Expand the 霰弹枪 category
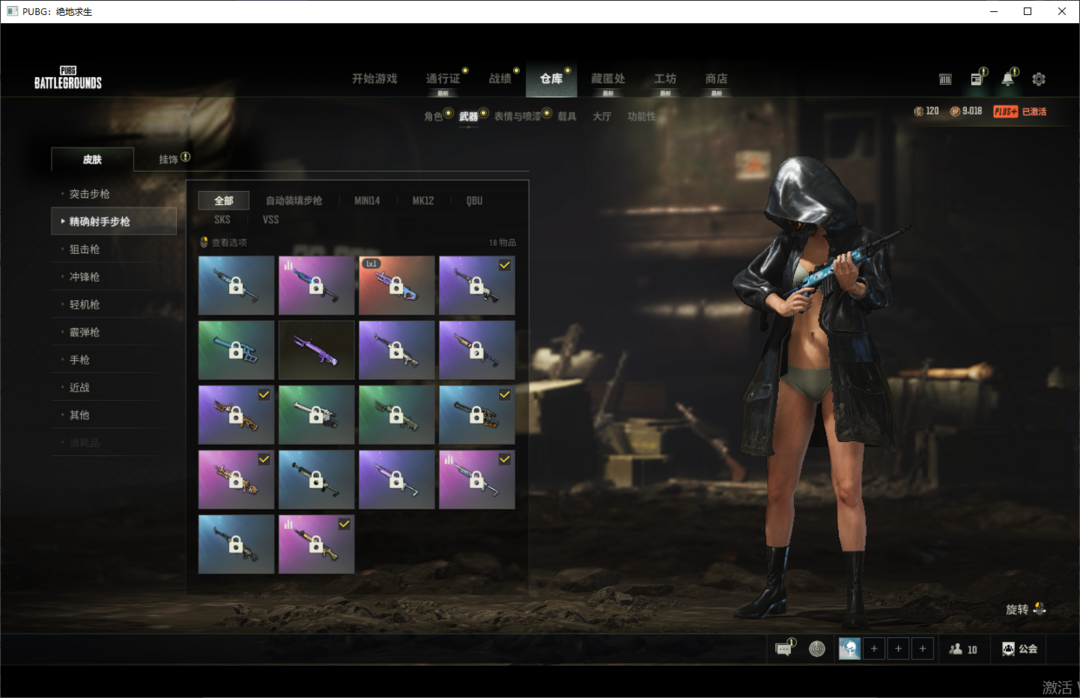 click(x=114, y=331)
